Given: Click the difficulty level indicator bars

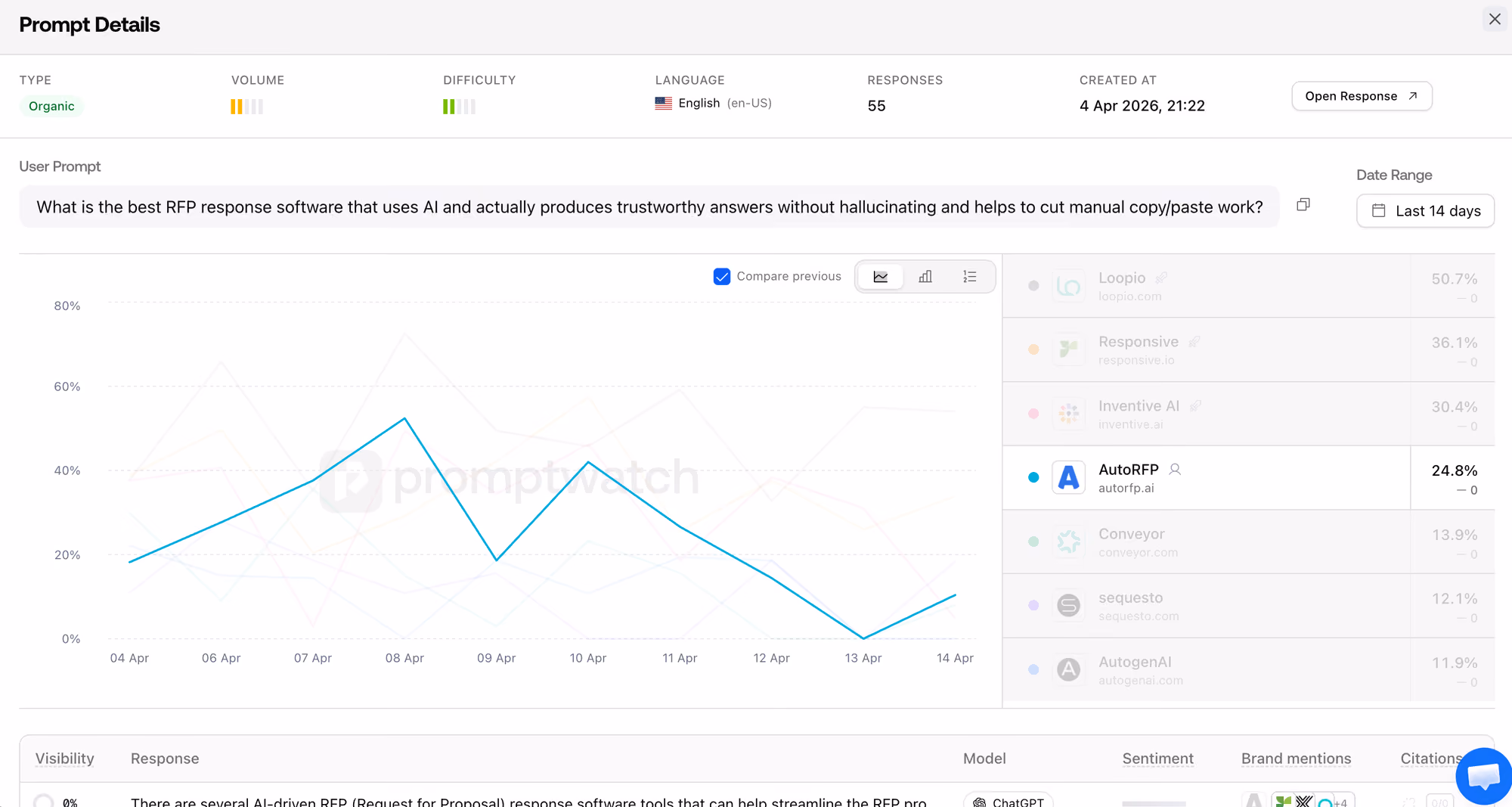Looking at the screenshot, I should tap(459, 107).
